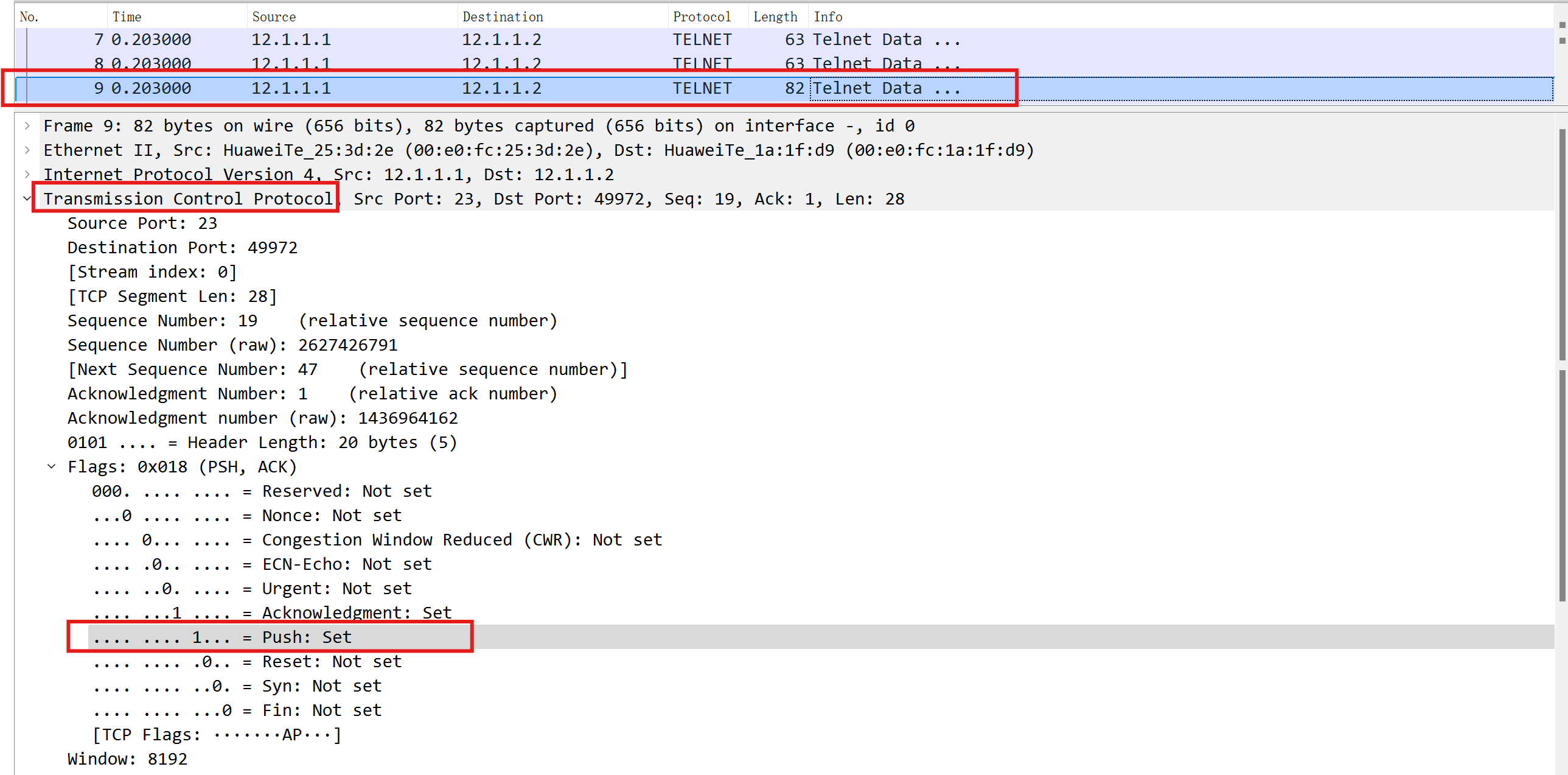Expand the Ethernet II details arrow
The image size is (1568, 775).
tap(27, 150)
